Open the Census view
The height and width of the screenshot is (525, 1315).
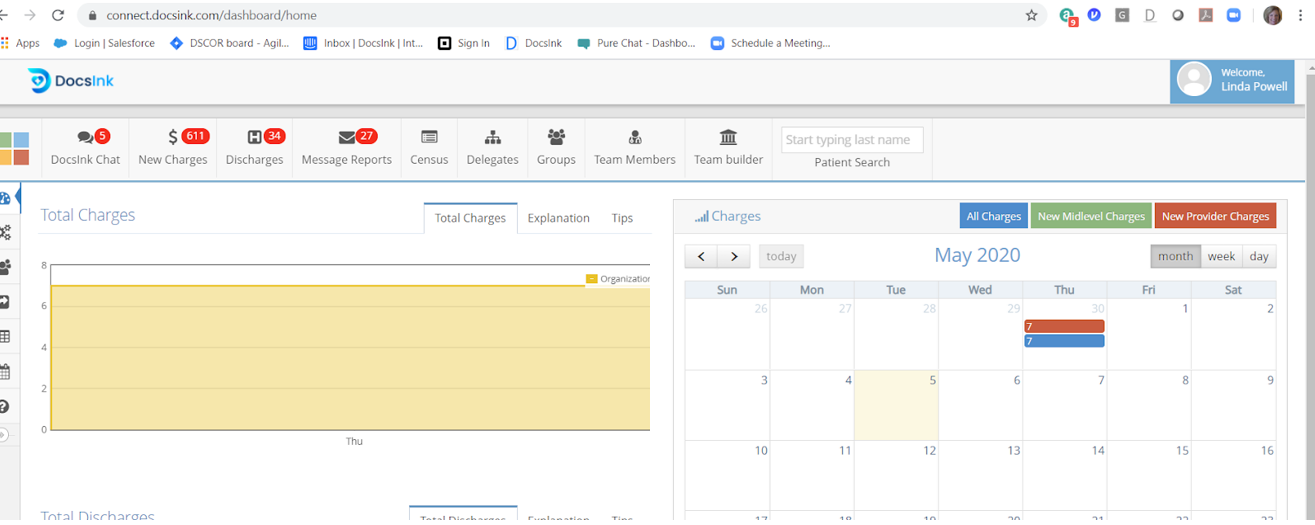[429, 147]
